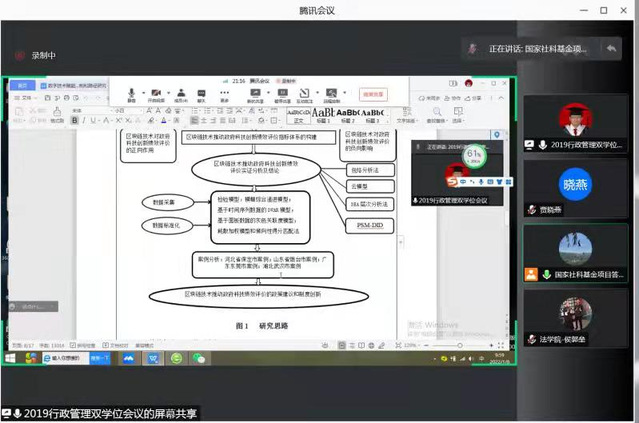Toggle the camera in shared meeting toolbar
Viewport: 639px width, 423px height.
155,94
